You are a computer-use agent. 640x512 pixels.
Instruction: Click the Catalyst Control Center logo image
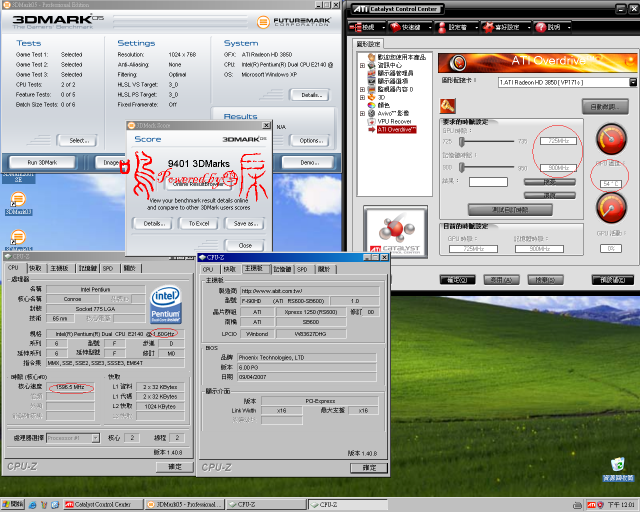click(x=396, y=232)
